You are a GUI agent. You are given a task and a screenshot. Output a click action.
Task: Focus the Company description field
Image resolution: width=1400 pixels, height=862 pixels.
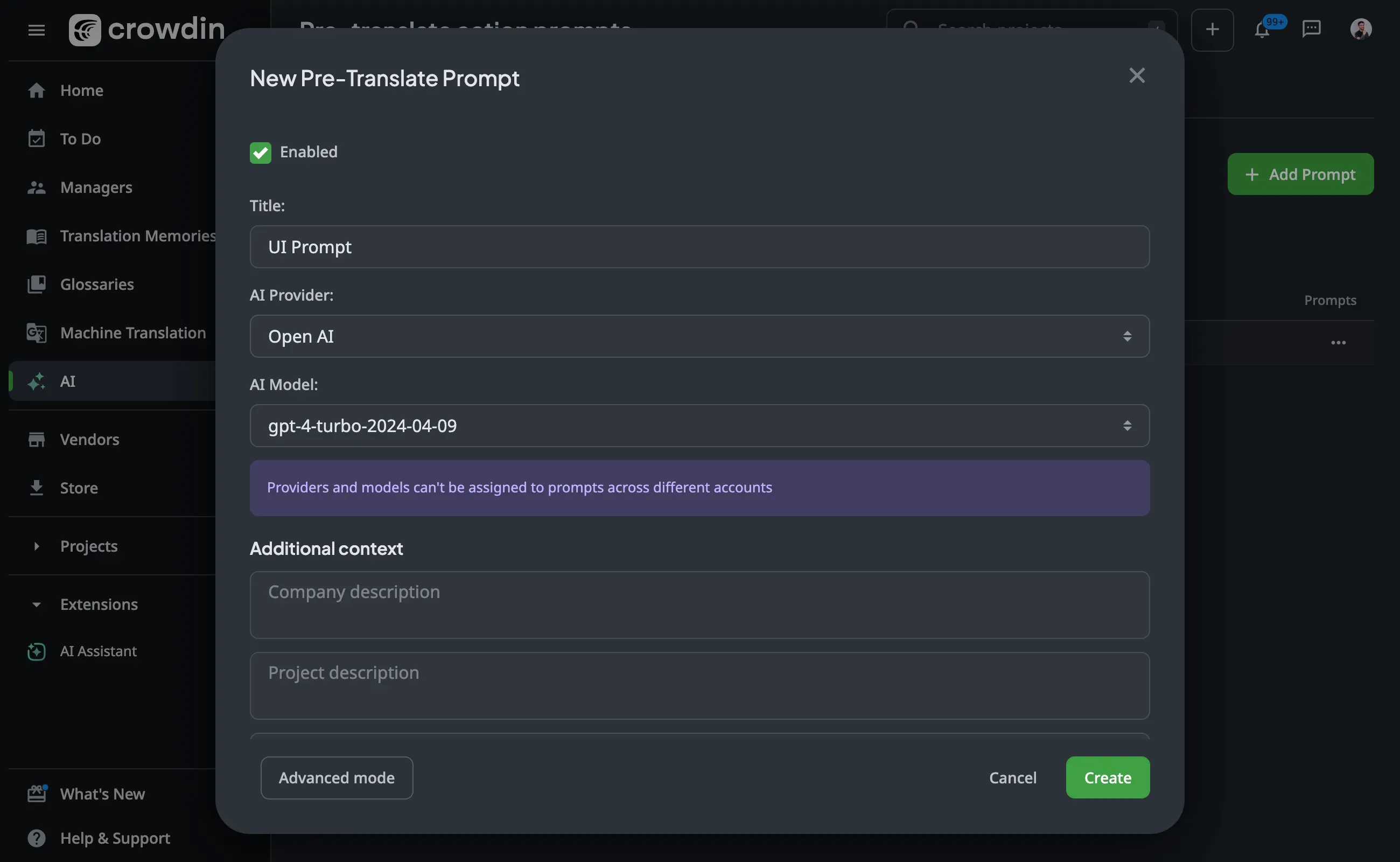tap(699, 604)
